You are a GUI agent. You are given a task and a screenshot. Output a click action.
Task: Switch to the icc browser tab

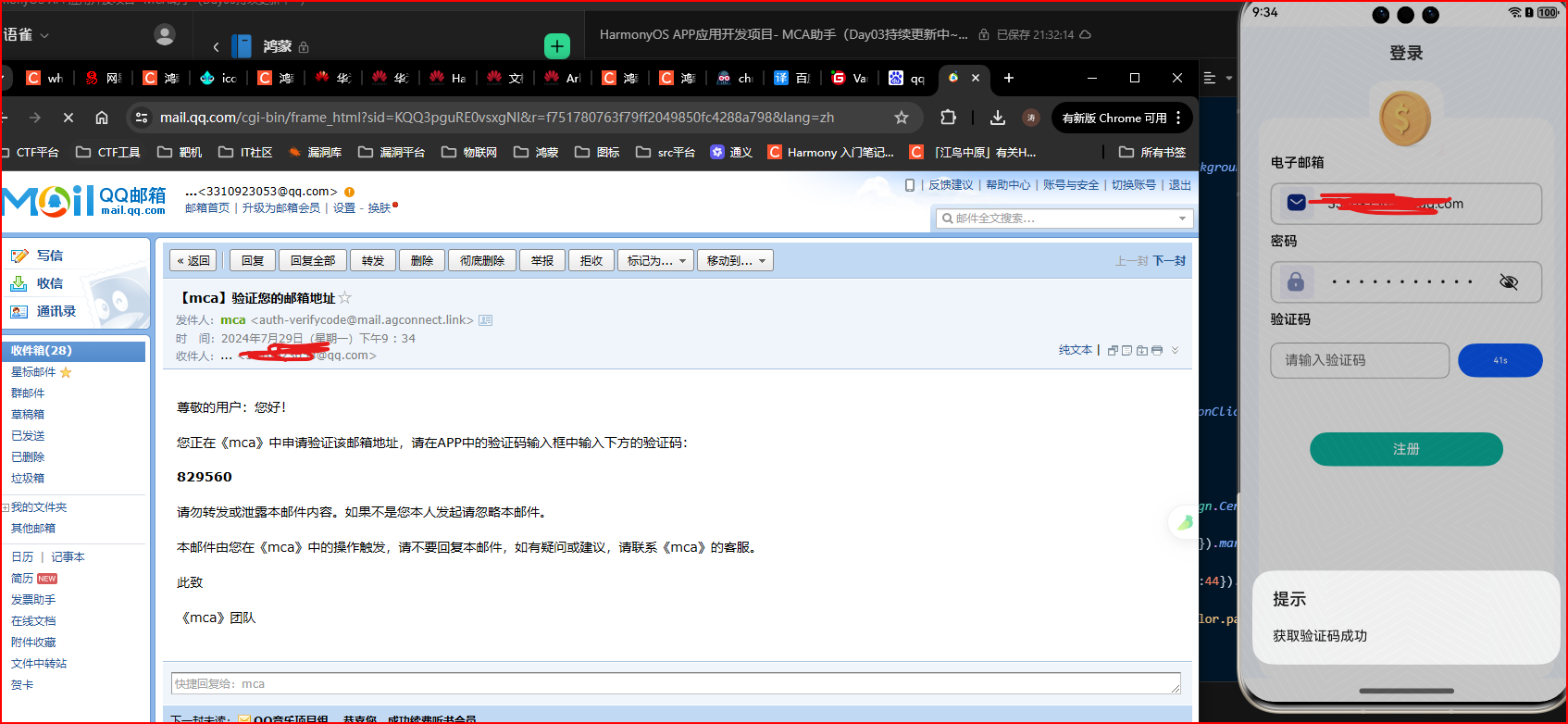click(x=219, y=78)
